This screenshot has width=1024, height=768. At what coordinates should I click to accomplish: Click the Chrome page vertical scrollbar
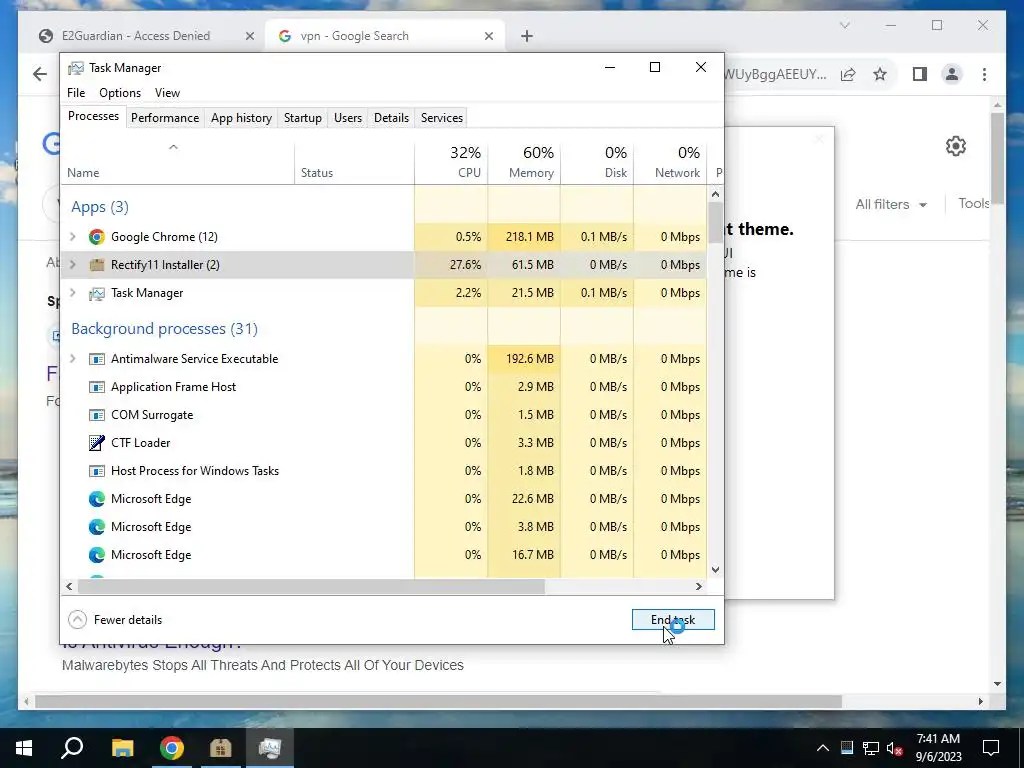997,158
